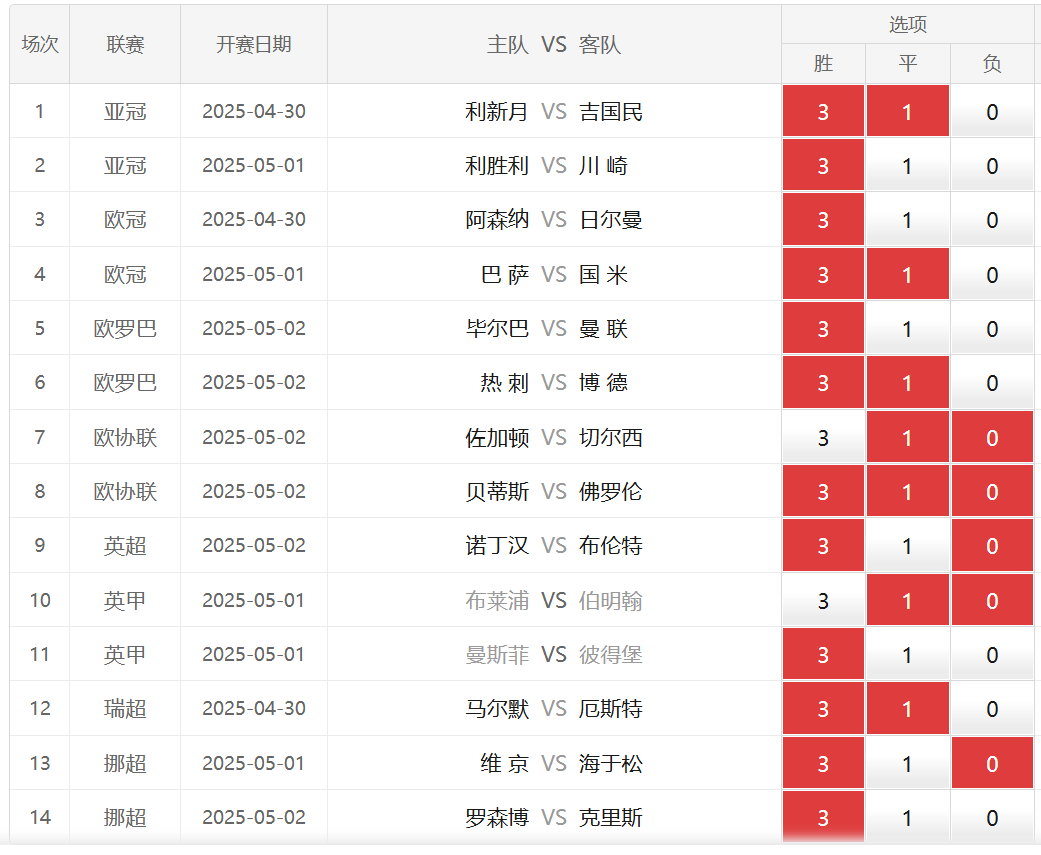Click date 2025-04-30 in match 3 row
The height and width of the screenshot is (855, 1041).
[x=254, y=220]
